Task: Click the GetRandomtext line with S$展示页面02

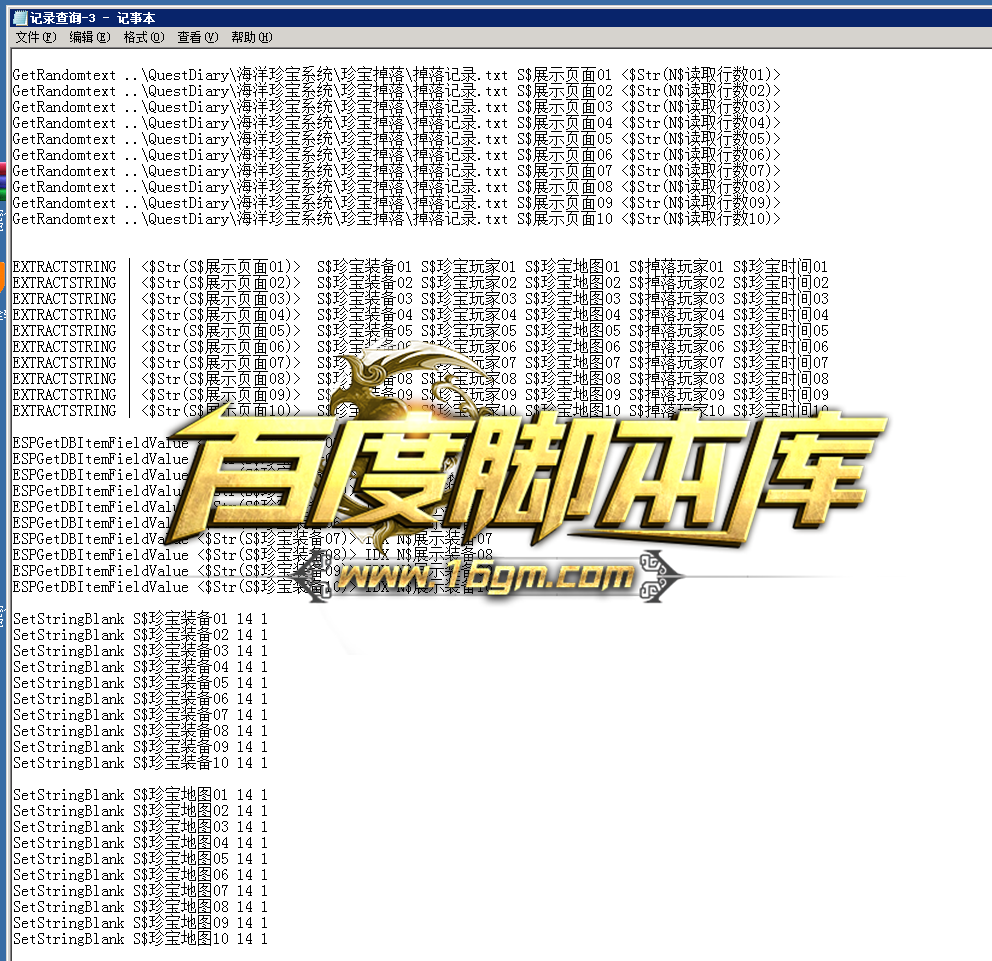Action: (x=397, y=91)
